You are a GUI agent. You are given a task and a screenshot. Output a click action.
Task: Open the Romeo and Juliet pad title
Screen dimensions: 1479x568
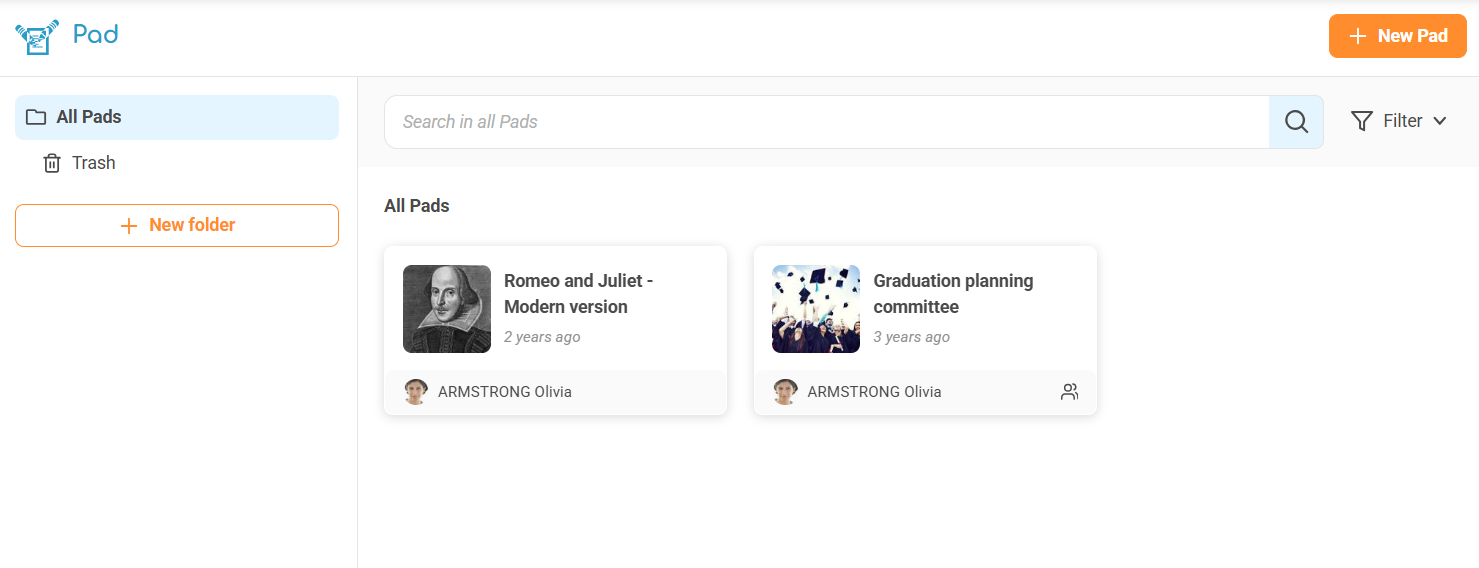click(x=578, y=293)
